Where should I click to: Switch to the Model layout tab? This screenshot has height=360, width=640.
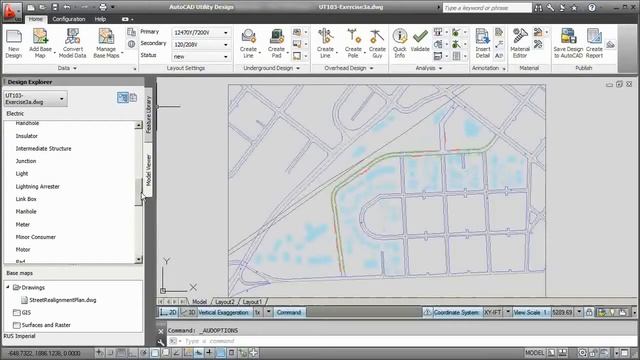(x=199, y=302)
